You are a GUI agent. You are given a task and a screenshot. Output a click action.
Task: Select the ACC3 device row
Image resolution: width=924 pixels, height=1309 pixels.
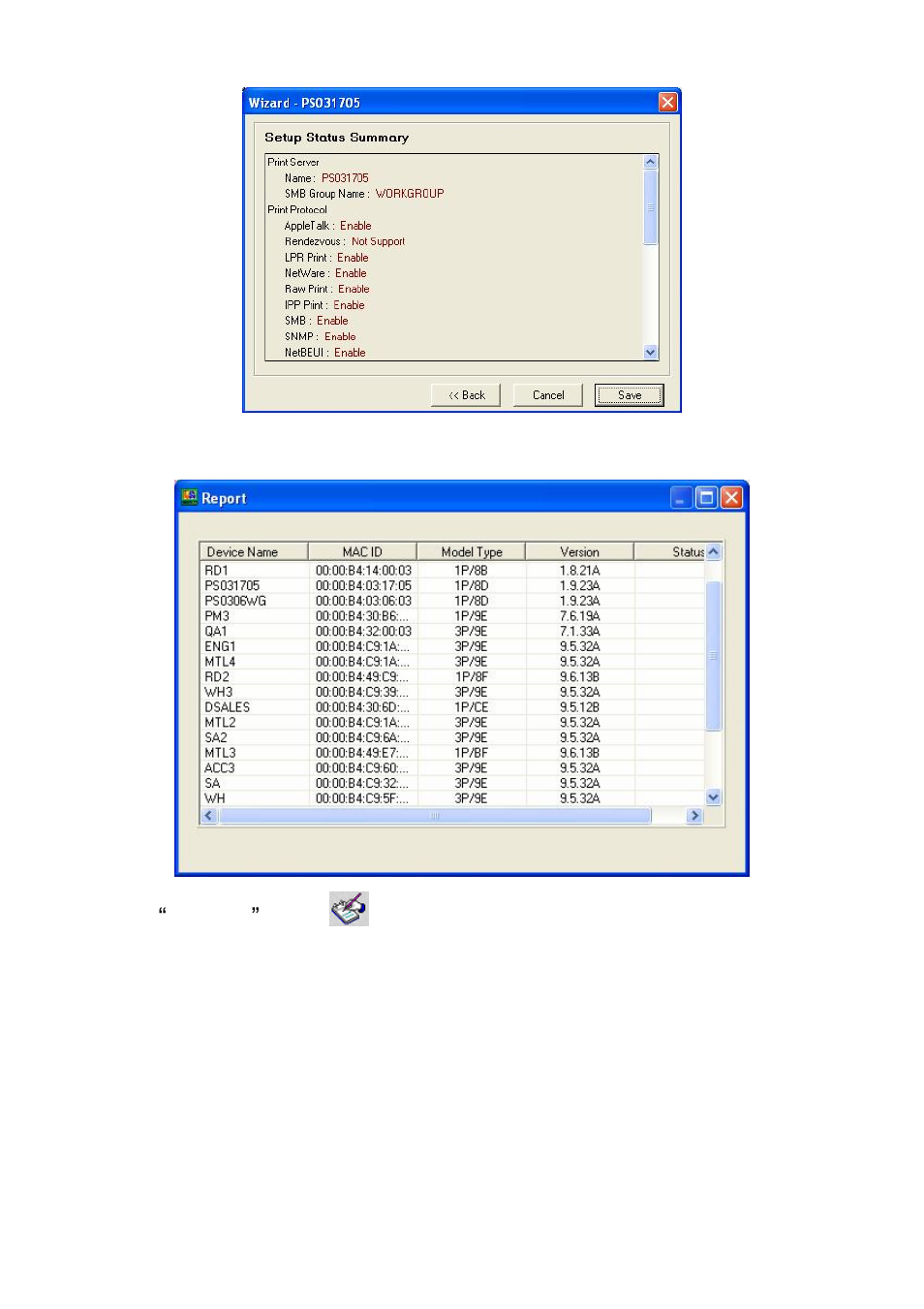point(451,767)
